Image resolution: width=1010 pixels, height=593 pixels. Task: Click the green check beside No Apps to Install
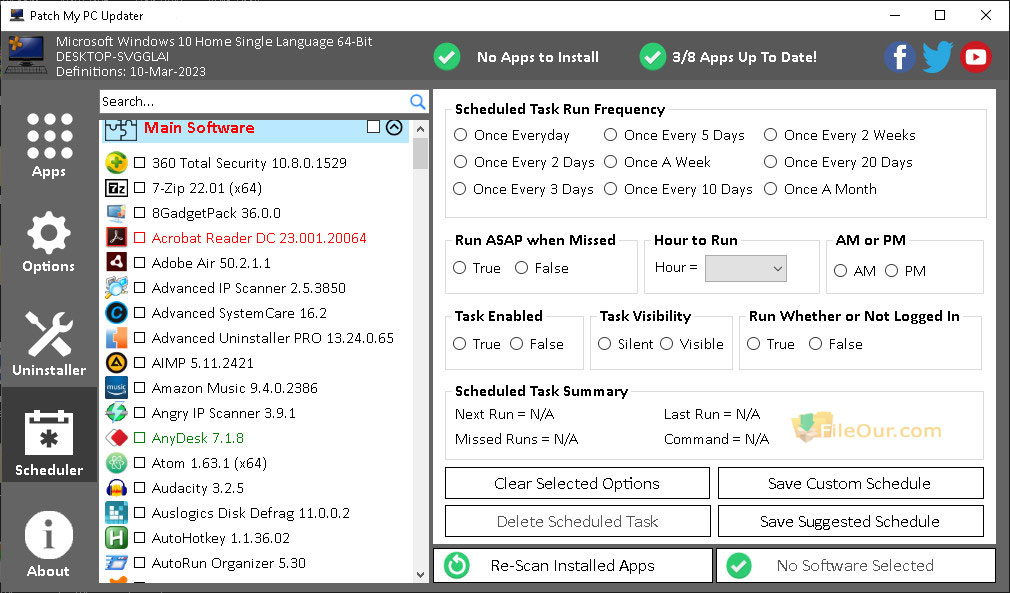446,57
